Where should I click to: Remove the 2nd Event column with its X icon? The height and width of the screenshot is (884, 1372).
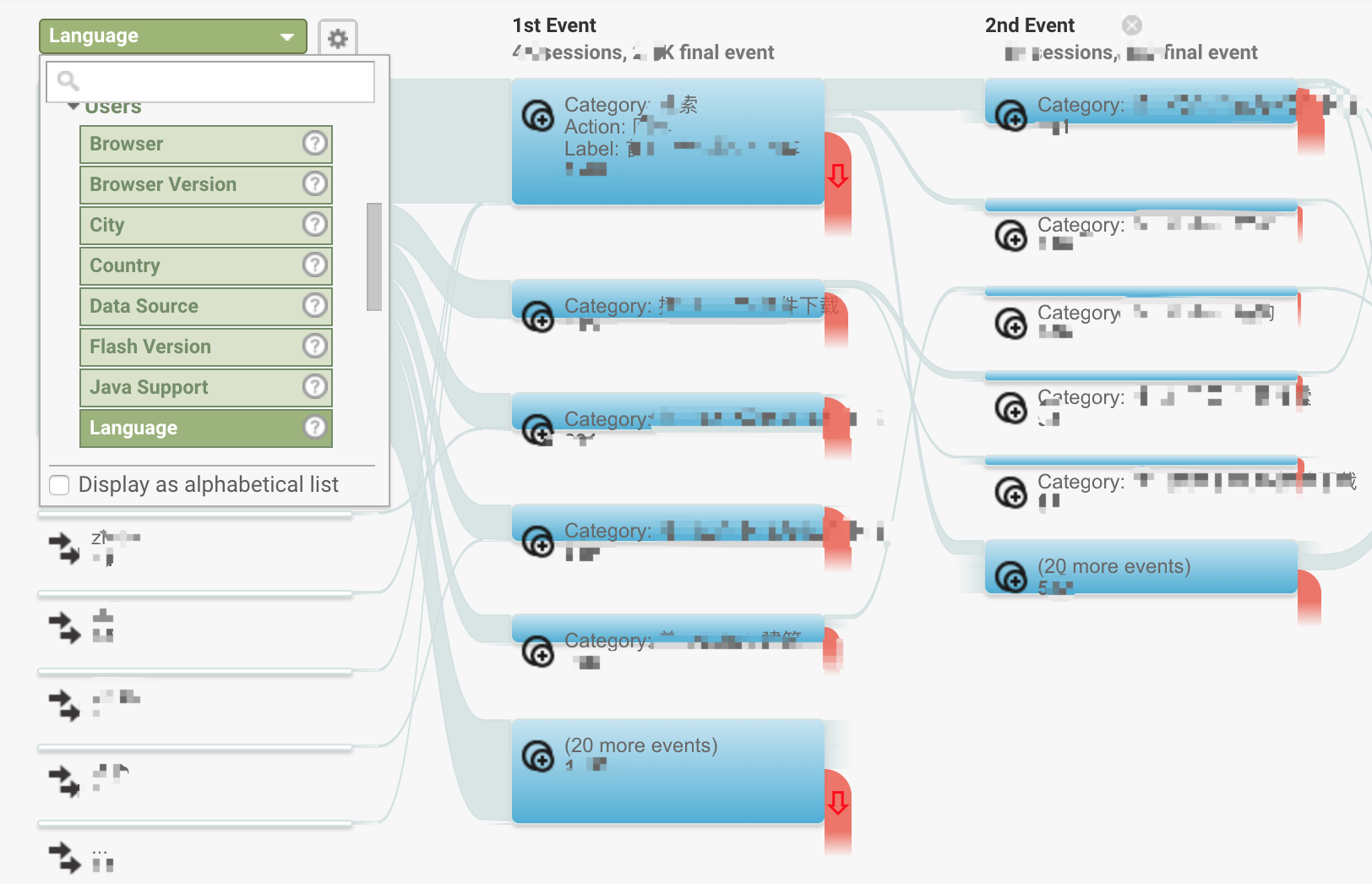click(x=1132, y=25)
